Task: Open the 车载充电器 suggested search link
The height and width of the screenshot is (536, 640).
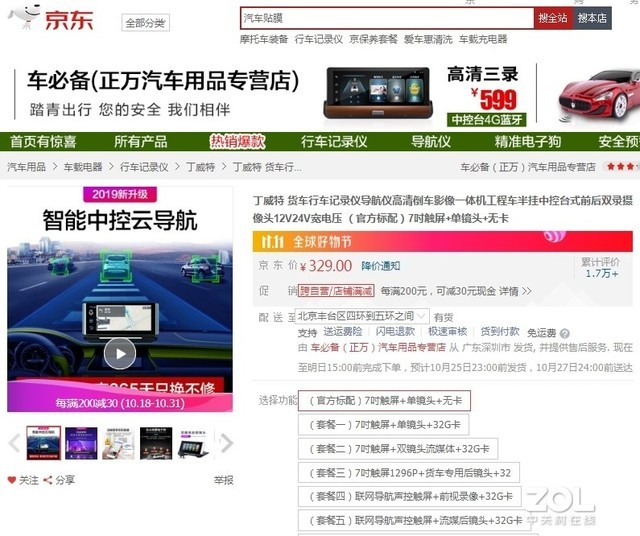Action: pyautogui.click(x=483, y=39)
